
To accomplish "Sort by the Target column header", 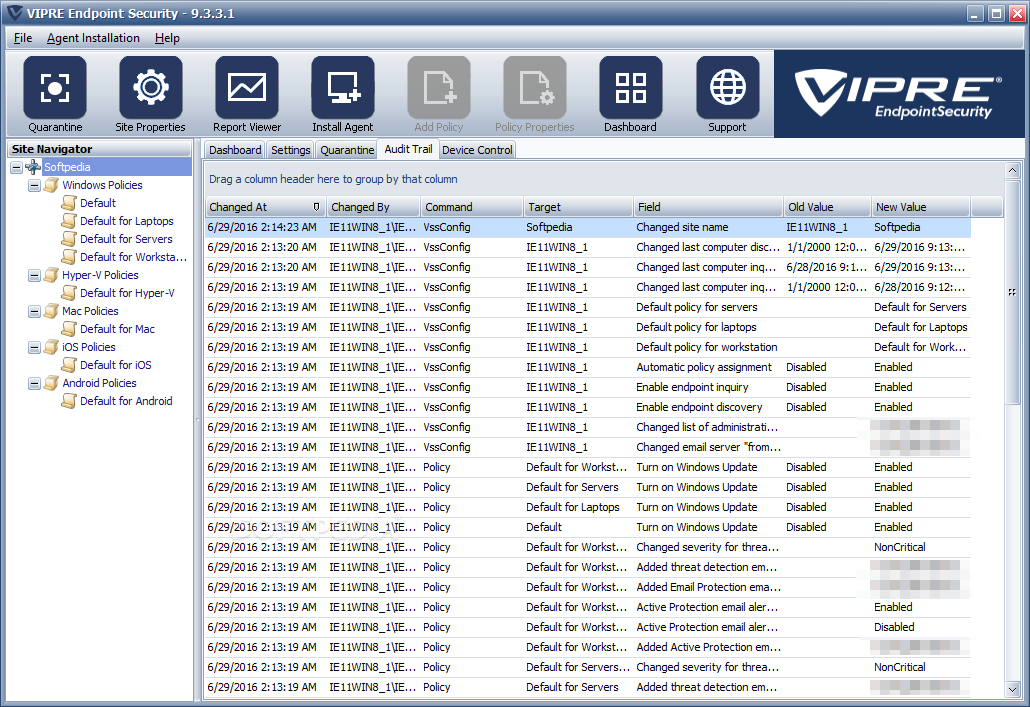I will click(x=578, y=207).
